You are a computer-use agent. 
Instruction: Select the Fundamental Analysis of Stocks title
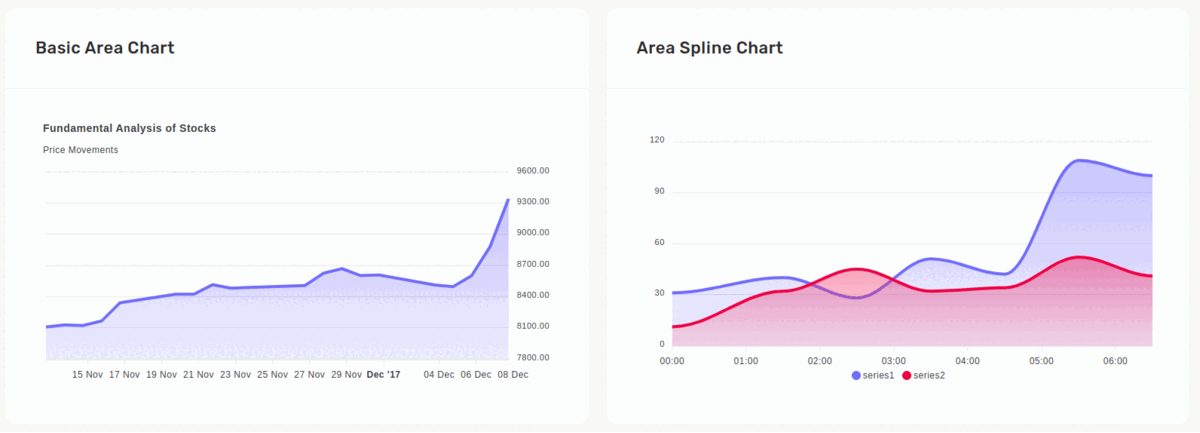point(129,128)
